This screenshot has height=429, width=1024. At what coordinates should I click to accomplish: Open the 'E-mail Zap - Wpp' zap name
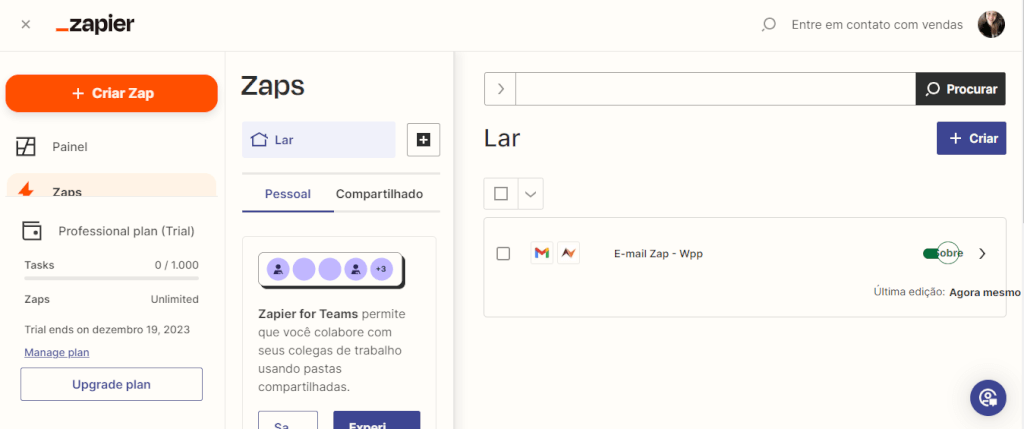[x=658, y=254]
